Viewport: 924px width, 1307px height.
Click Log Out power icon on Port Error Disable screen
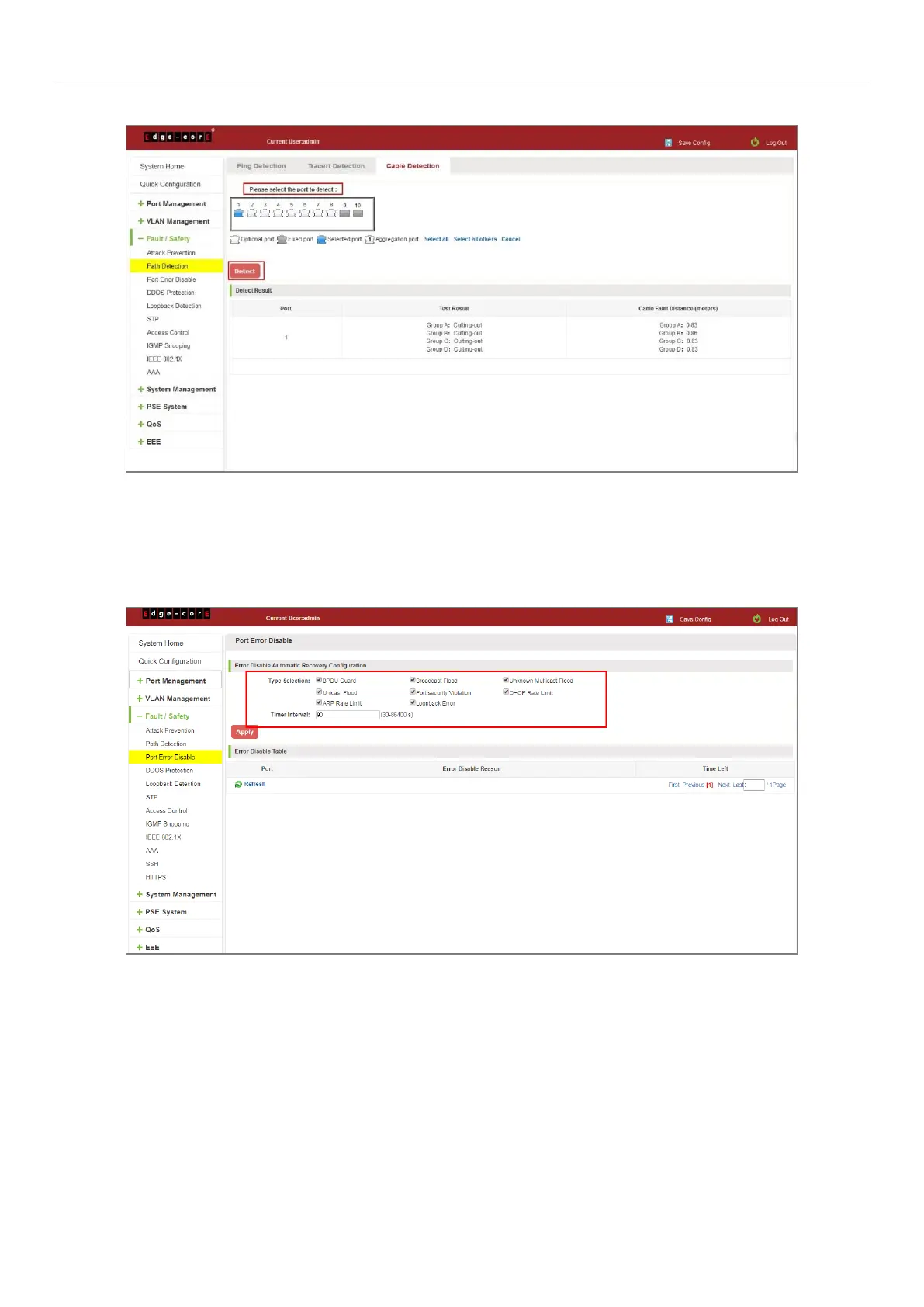(x=756, y=619)
